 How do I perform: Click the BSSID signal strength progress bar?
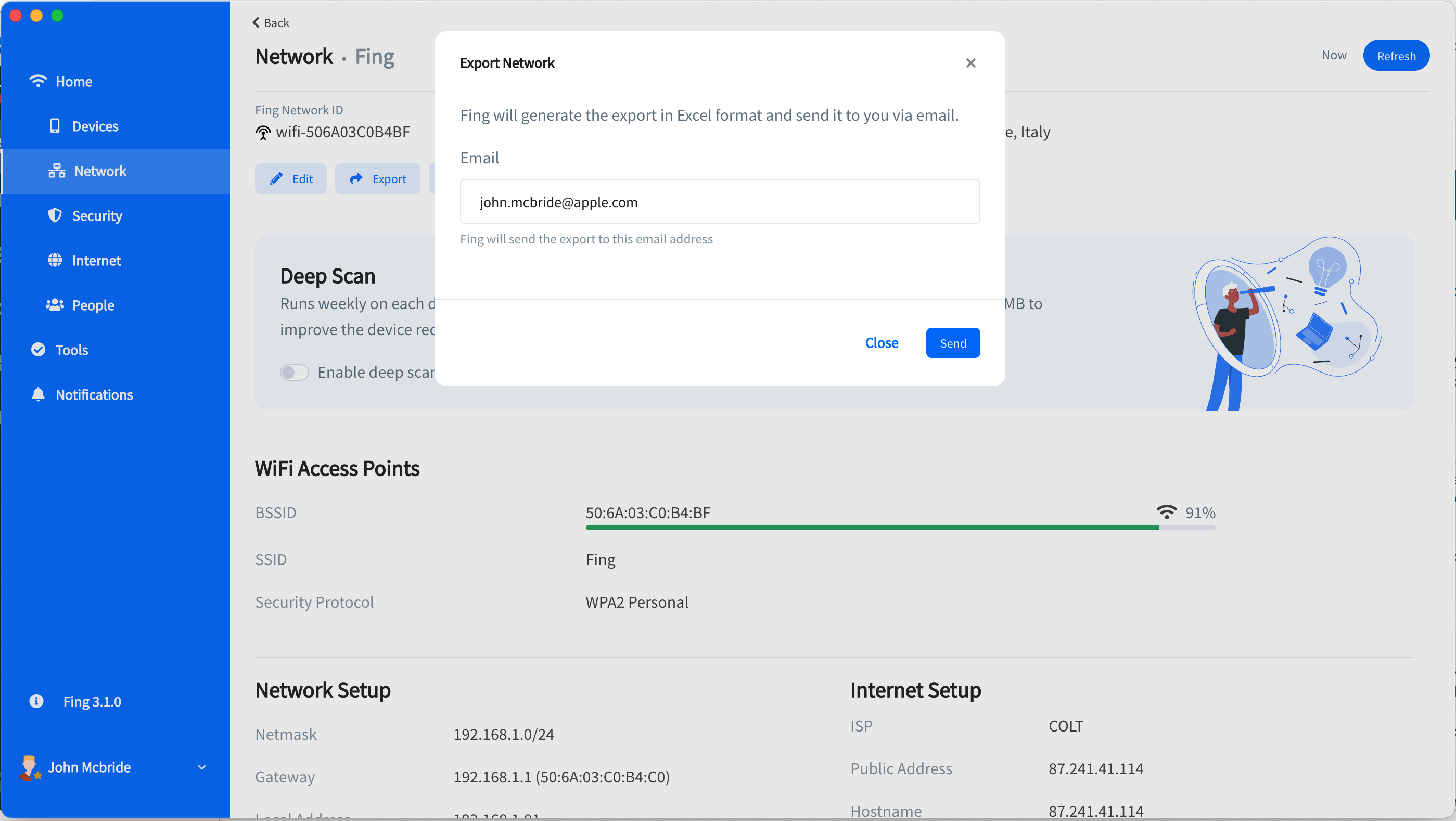(900, 527)
